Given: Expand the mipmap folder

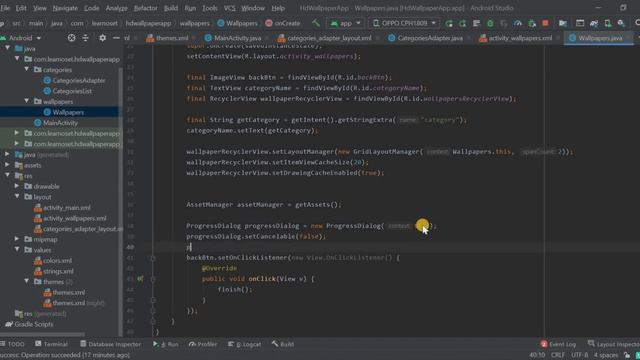Looking at the screenshot, I should pyautogui.click(x=17, y=239).
